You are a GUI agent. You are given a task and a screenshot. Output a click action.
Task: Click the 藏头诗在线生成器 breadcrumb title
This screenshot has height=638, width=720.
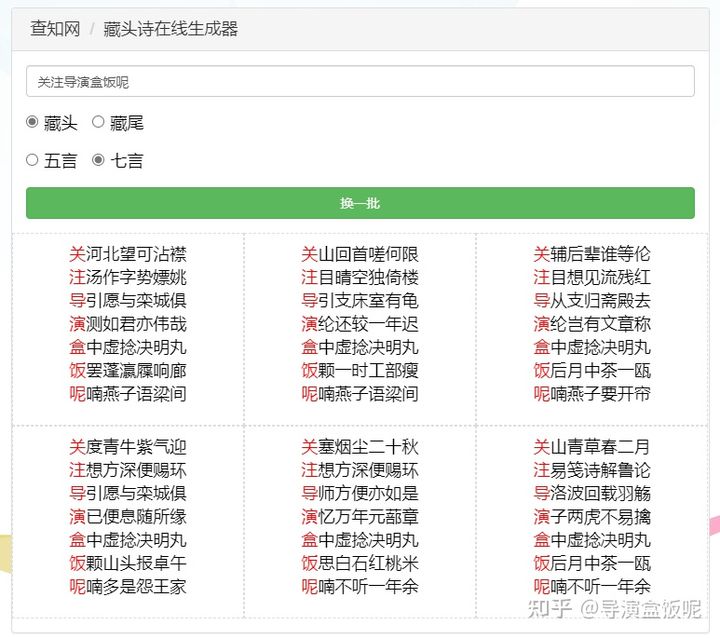170,28
